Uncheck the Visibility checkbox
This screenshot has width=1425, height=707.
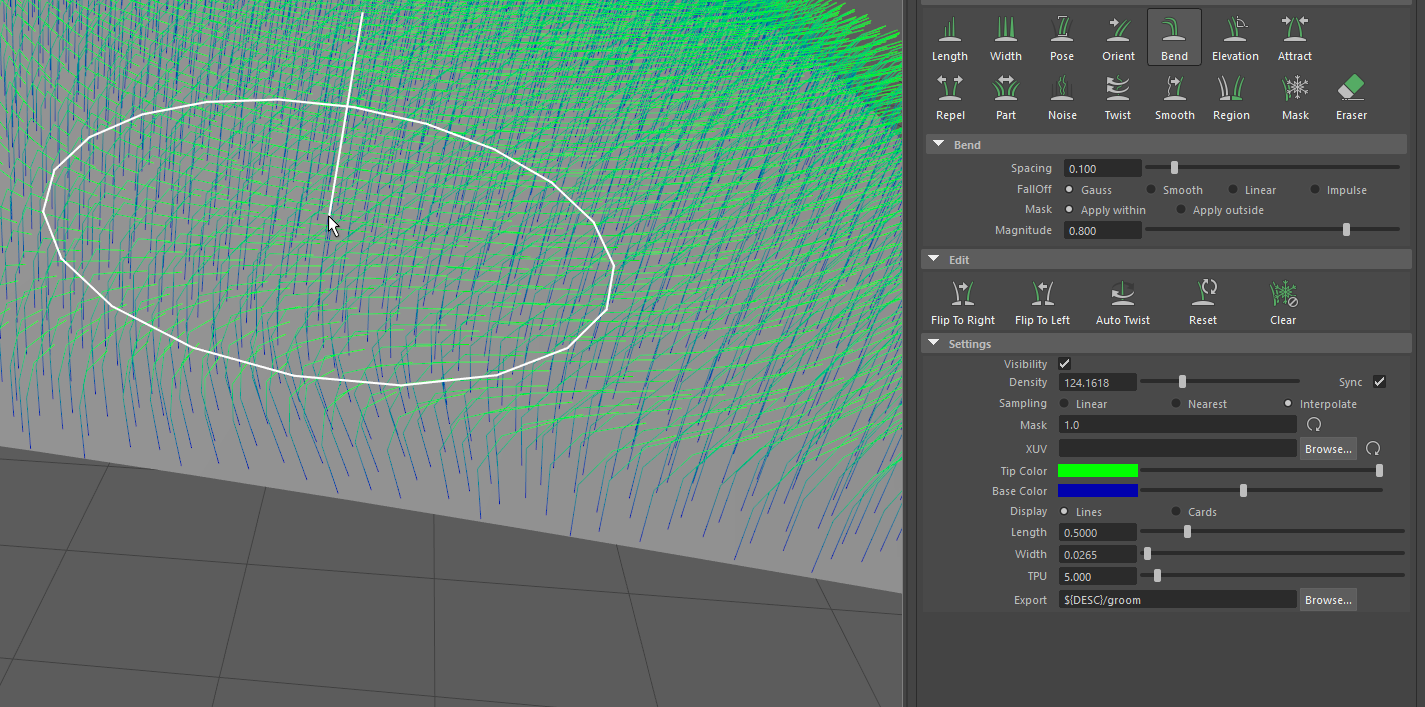coord(1064,363)
